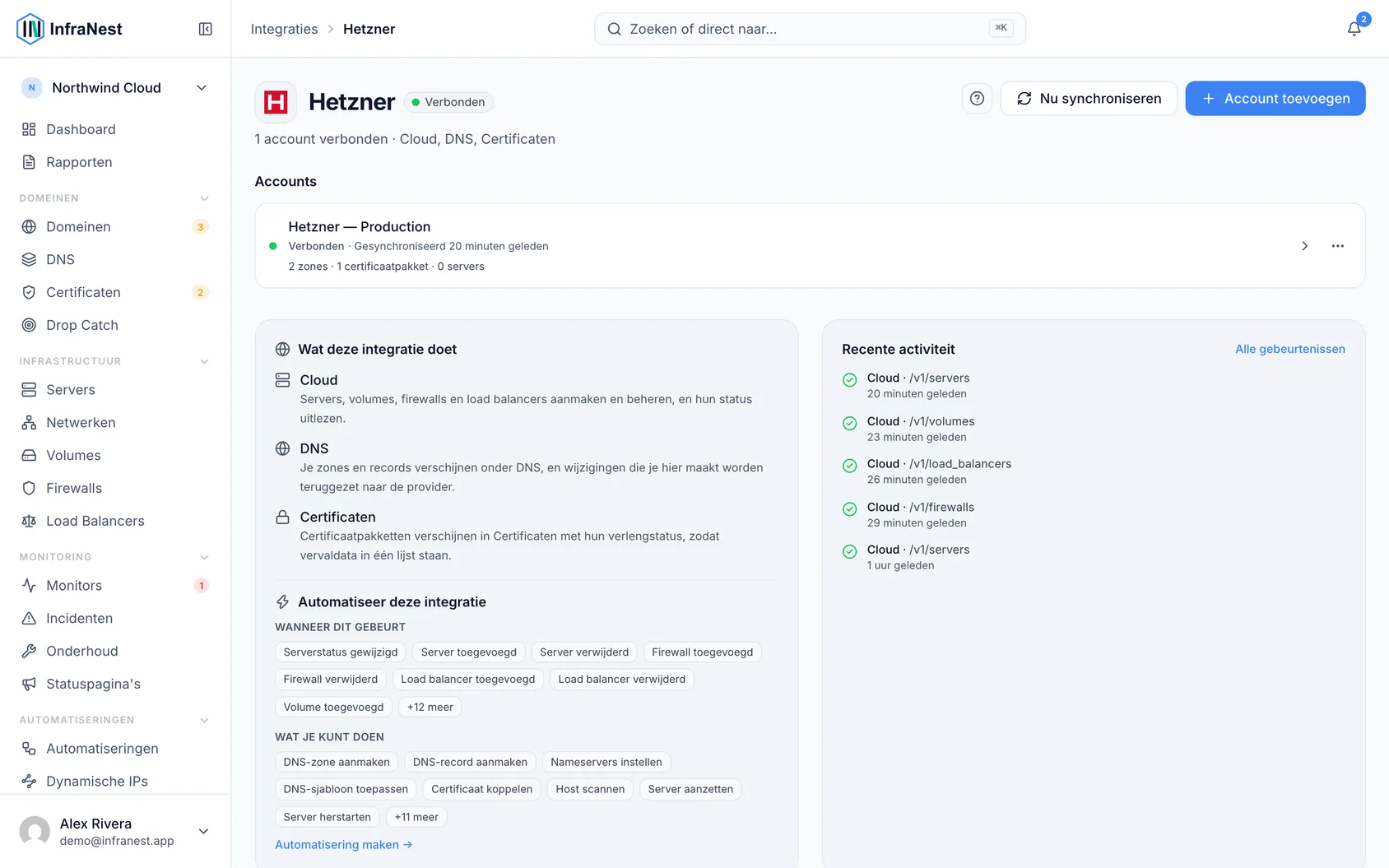The image size is (1389, 868).
Task: Click the Automatiseringen workflow icon
Action: coord(29,748)
